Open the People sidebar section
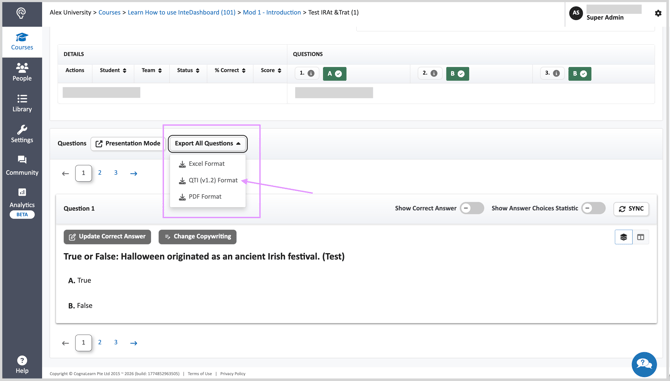 [22, 72]
